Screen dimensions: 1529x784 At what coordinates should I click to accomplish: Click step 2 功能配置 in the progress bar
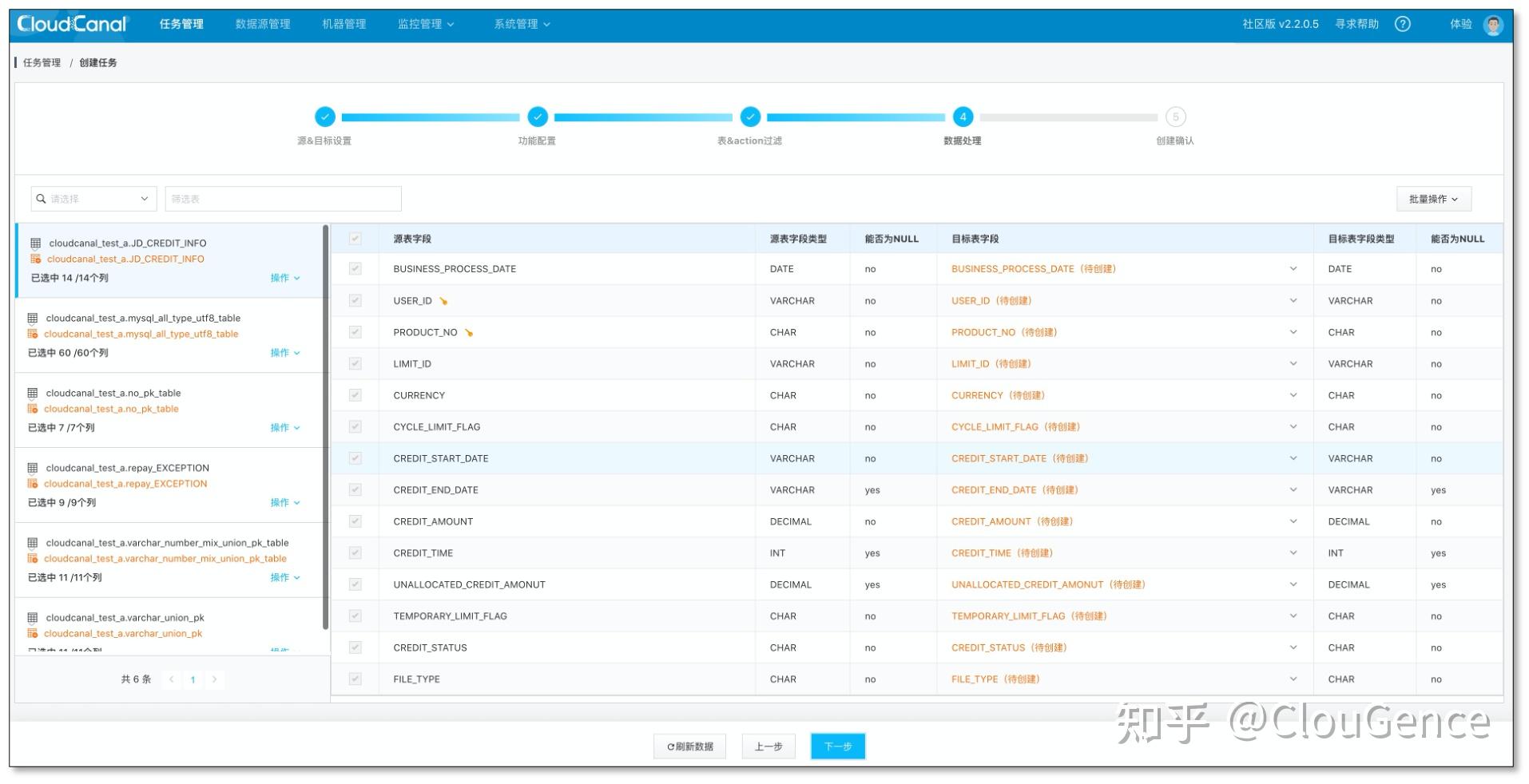537,117
